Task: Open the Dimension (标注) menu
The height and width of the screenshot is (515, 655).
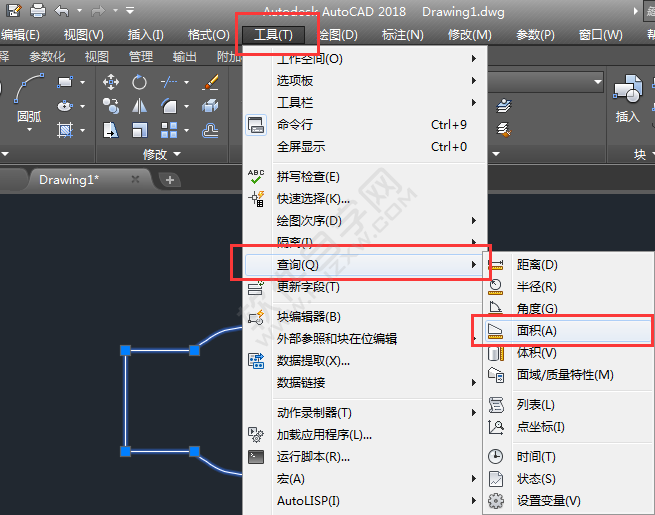Action: coord(403,35)
